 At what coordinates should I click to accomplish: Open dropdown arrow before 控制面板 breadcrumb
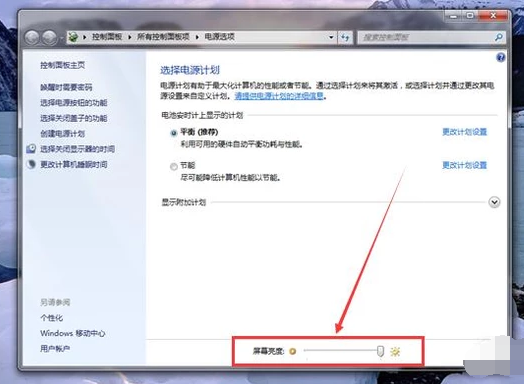pos(85,37)
